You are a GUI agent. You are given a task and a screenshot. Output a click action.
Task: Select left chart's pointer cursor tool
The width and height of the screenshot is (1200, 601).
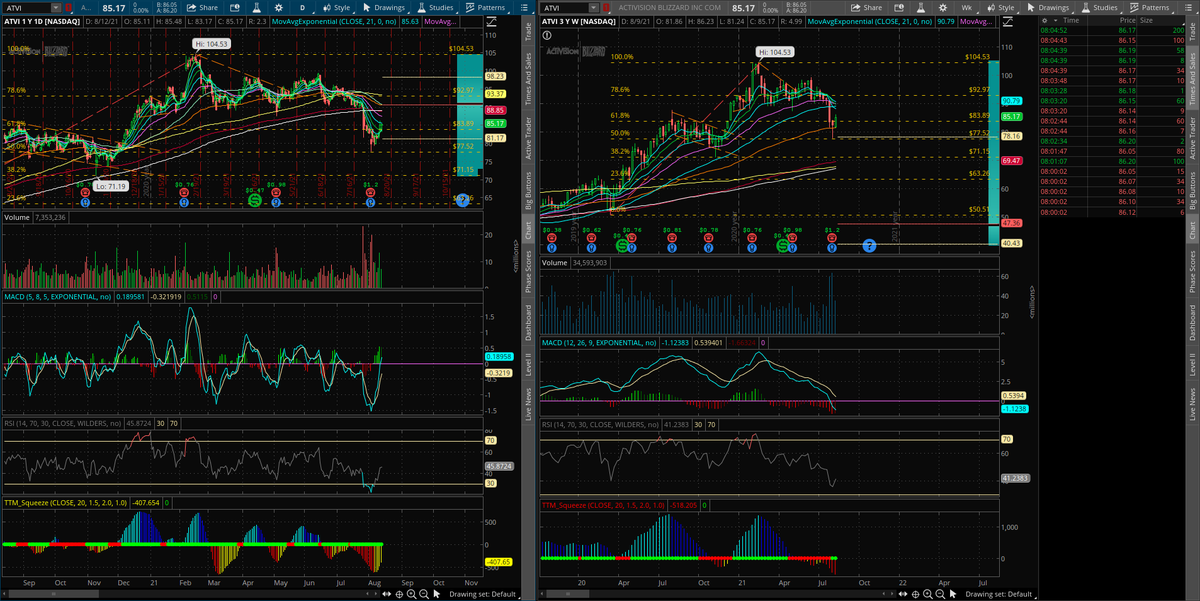click(x=436, y=594)
